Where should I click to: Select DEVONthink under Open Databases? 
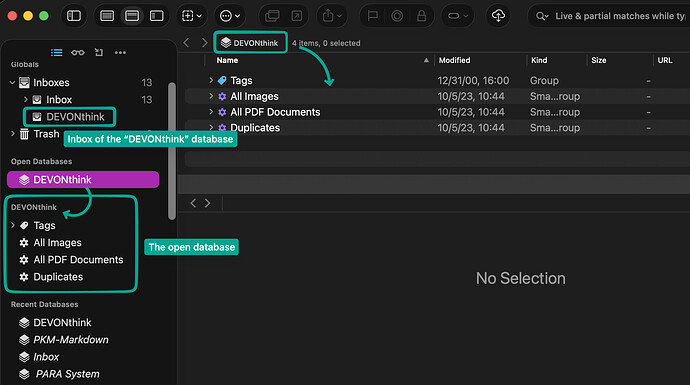[83, 180]
